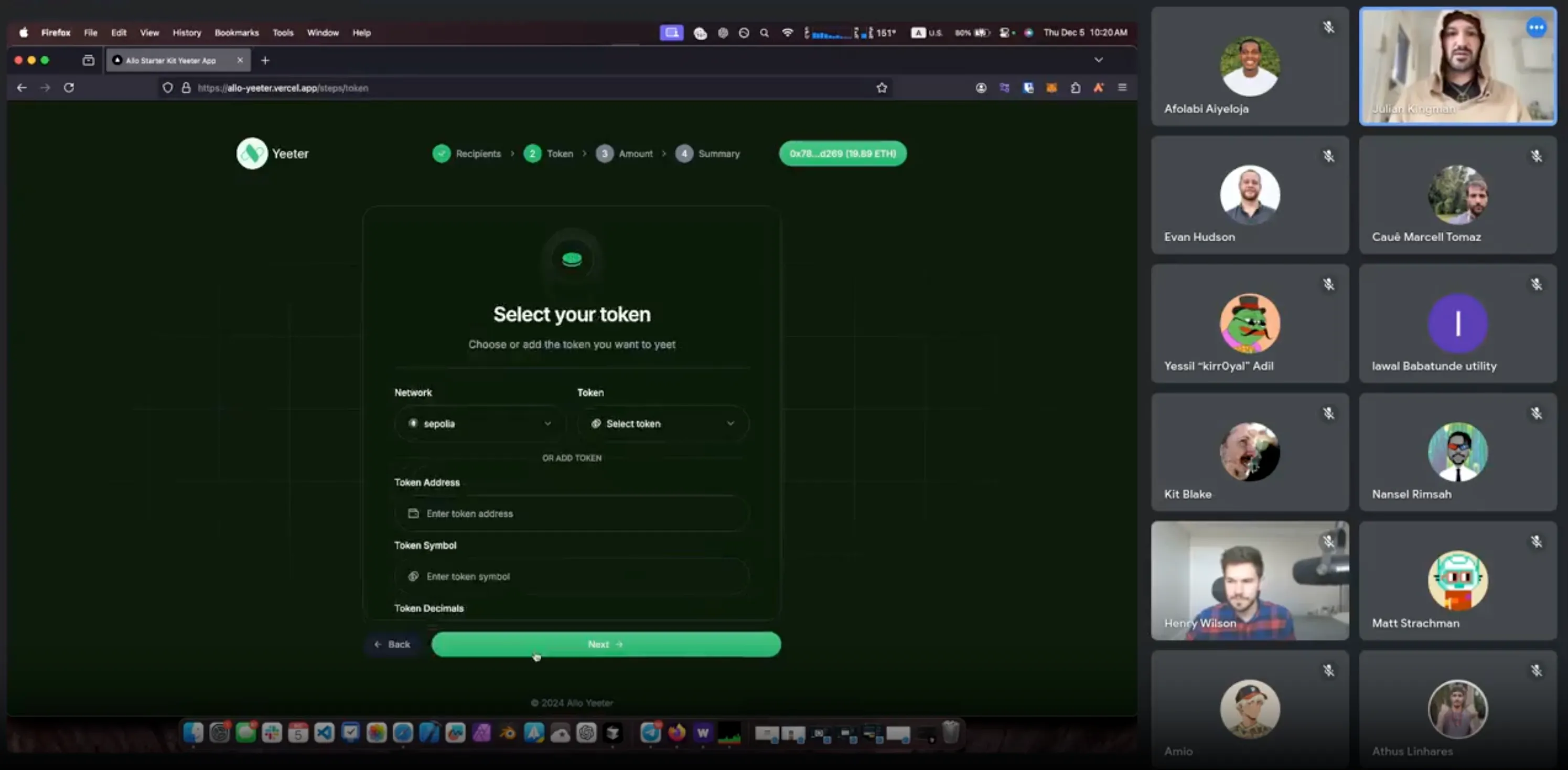Launch Slack from the Dock

(272, 733)
